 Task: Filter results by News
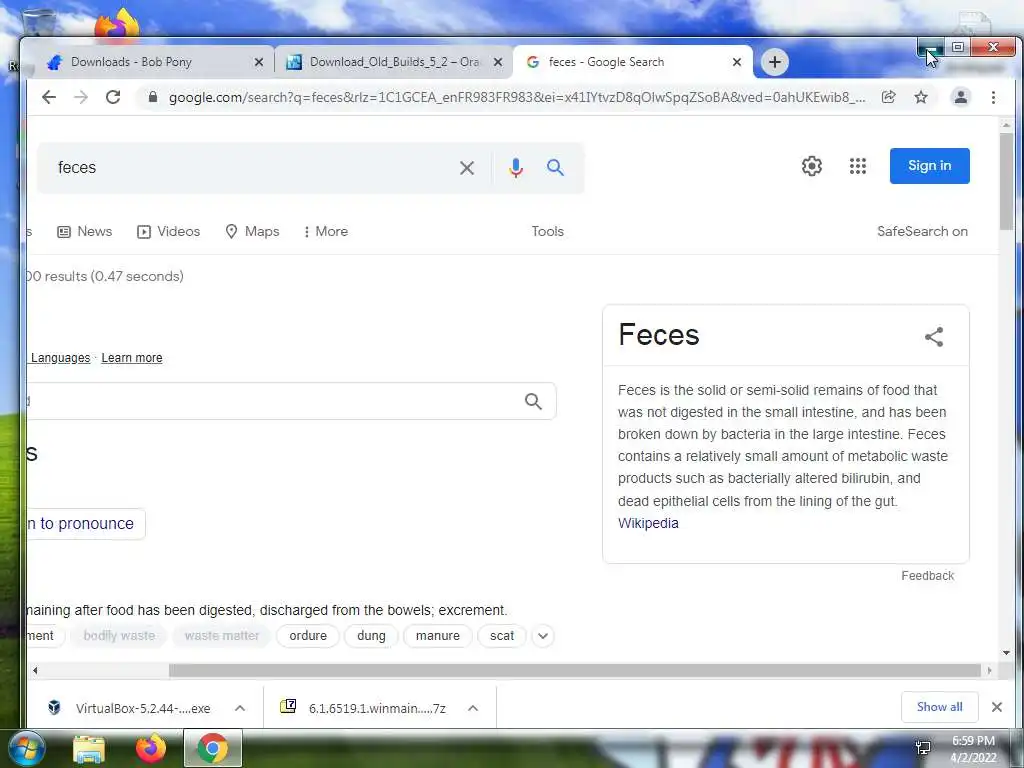point(85,231)
